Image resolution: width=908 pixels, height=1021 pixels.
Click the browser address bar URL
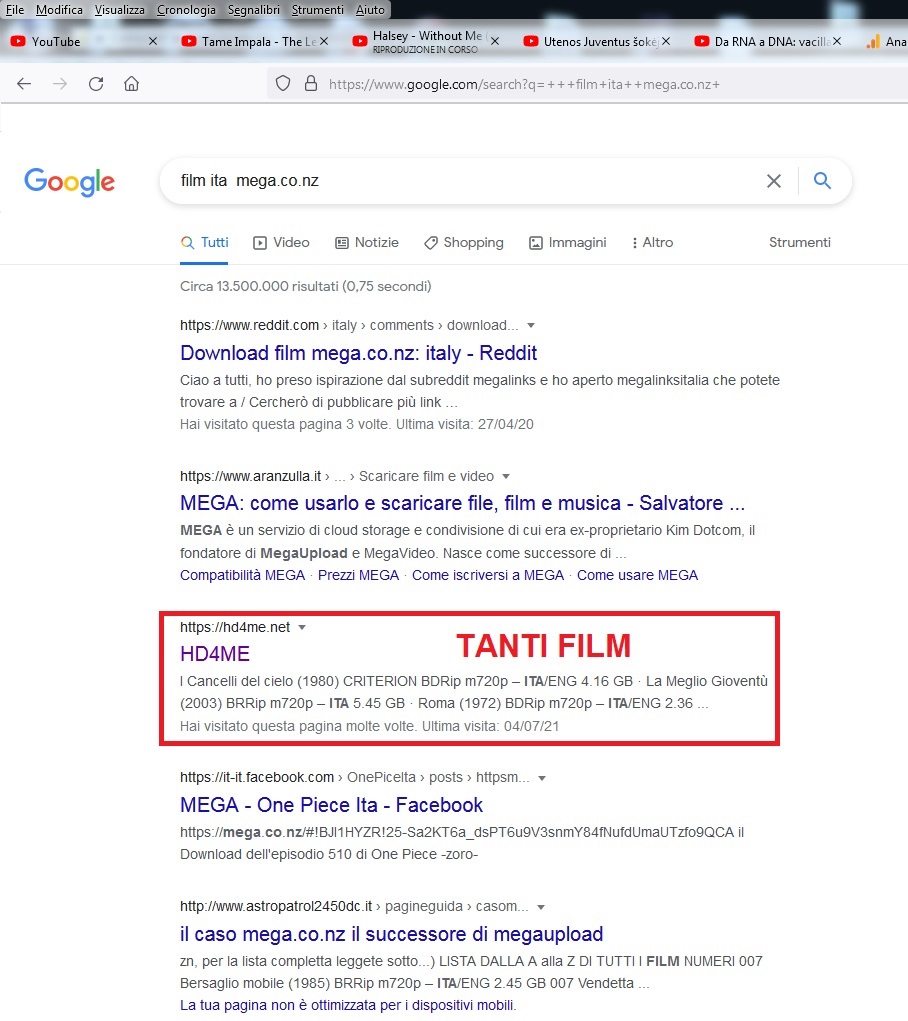(524, 84)
